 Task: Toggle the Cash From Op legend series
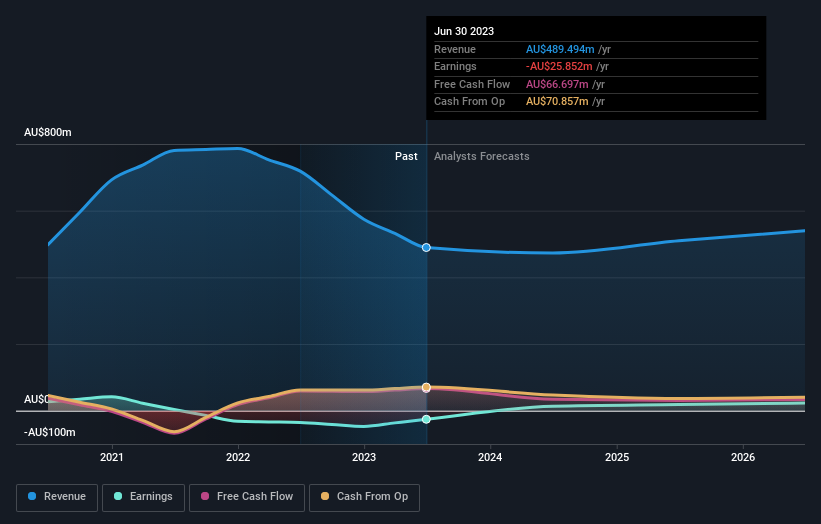[364, 497]
